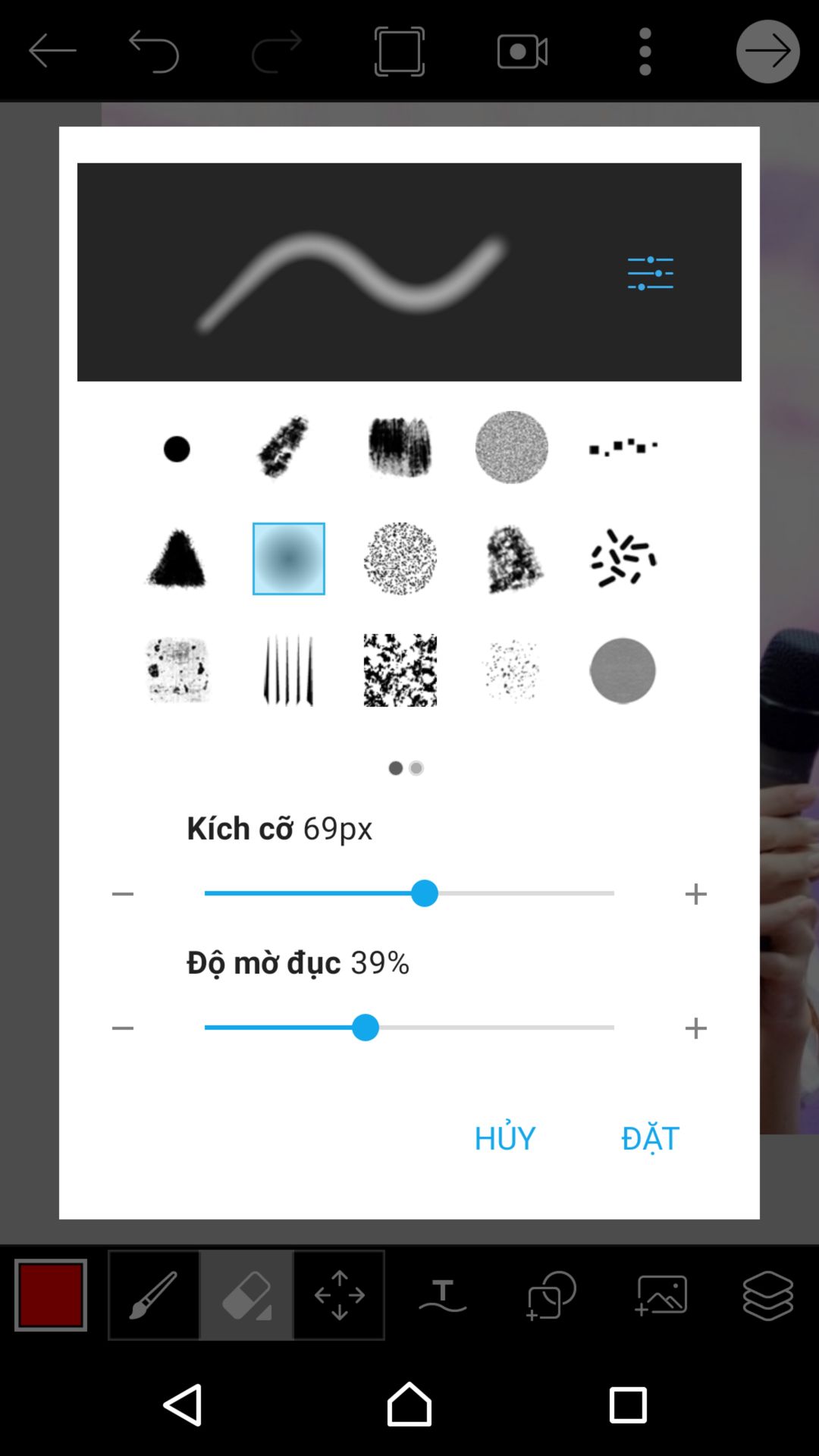Choose the scattered dashes brush
The height and width of the screenshot is (1456, 819).
pyautogui.click(x=623, y=558)
